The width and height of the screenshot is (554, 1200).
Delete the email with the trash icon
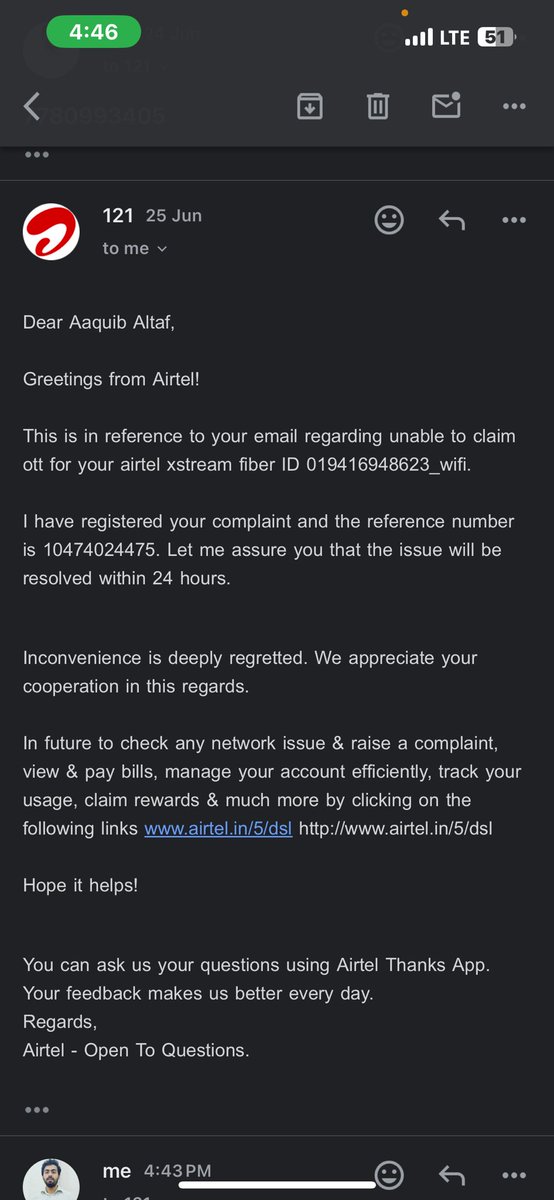point(377,106)
